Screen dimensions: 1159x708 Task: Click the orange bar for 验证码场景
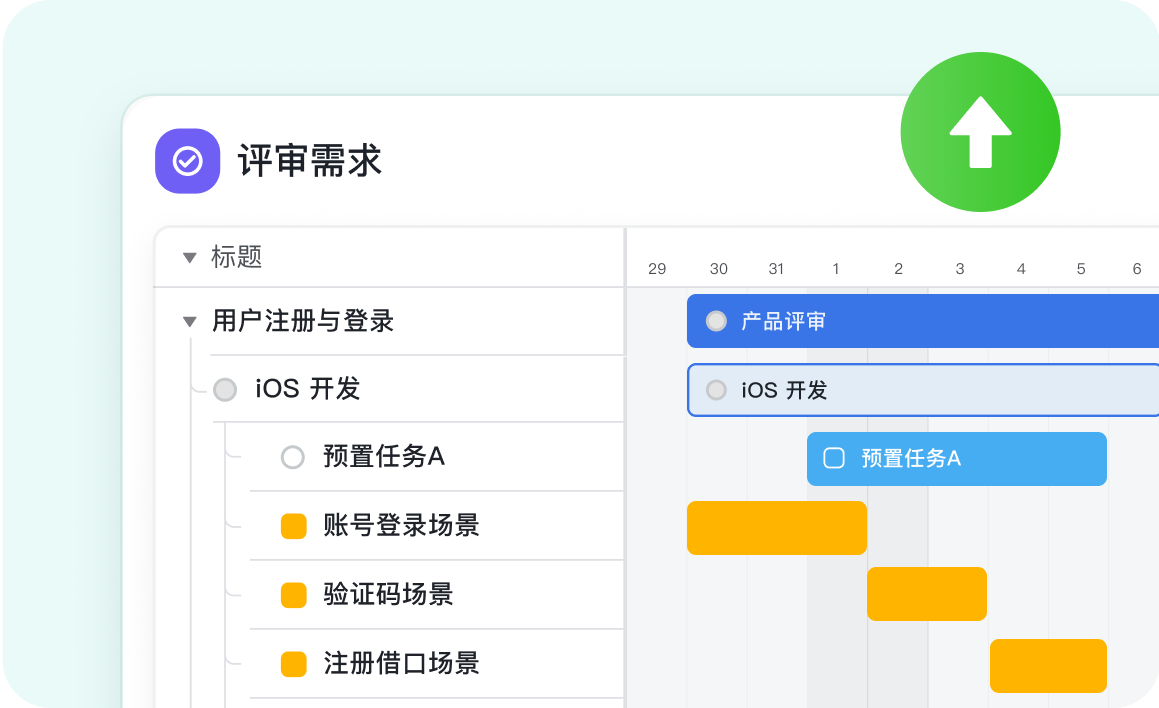926,594
